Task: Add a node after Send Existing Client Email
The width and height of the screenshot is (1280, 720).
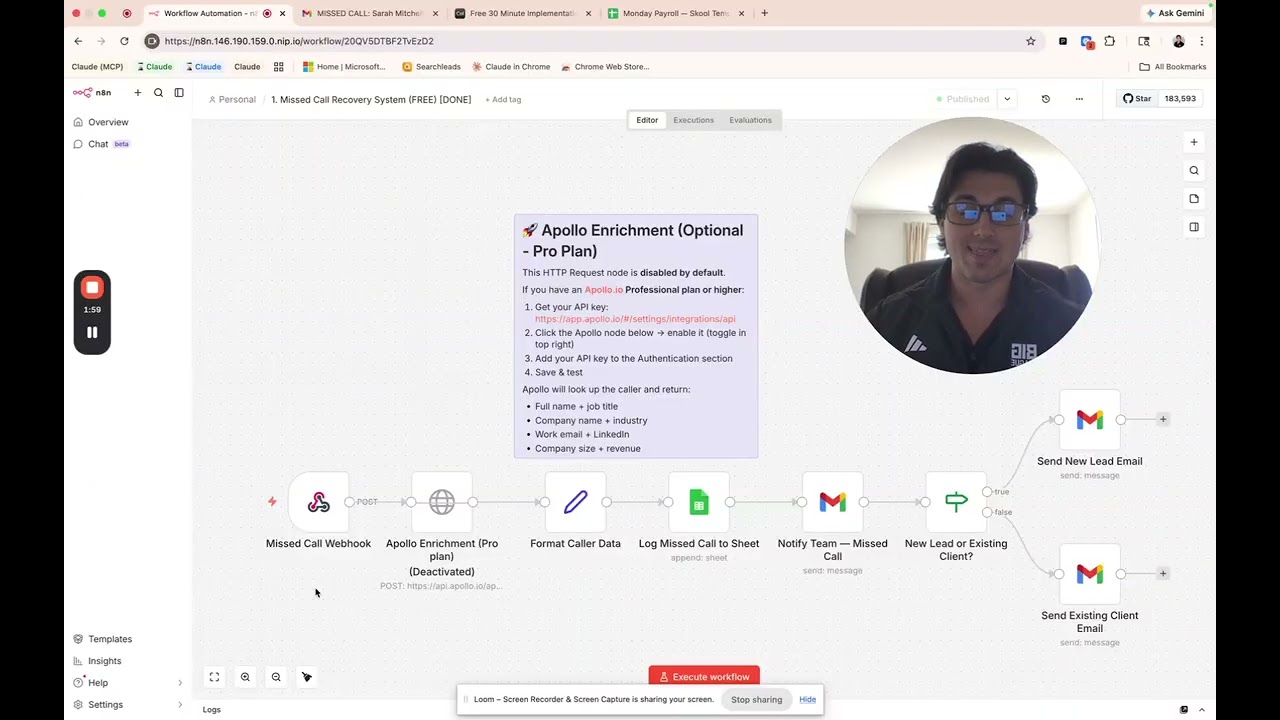Action: pyautogui.click(x=1163, y=574)
